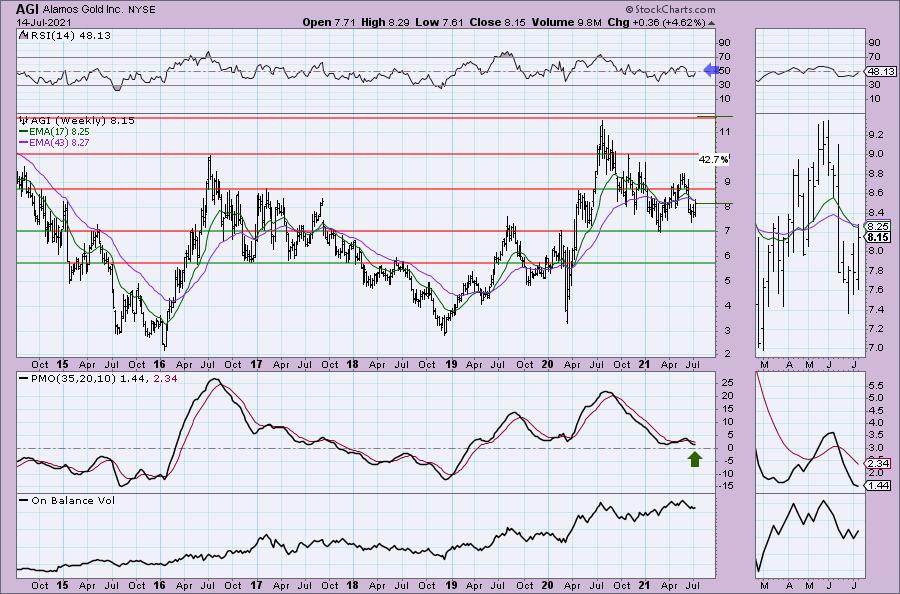Click the Chg +0.36 (+4.62%) value

tap(656, 22)
